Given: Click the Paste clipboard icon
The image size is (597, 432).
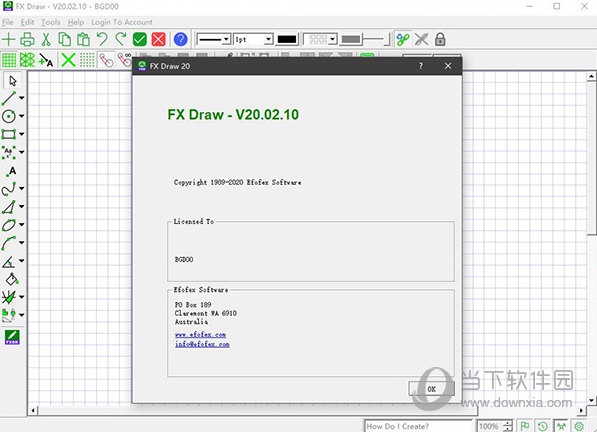Looking at the screenshot, I should point(83,39).
